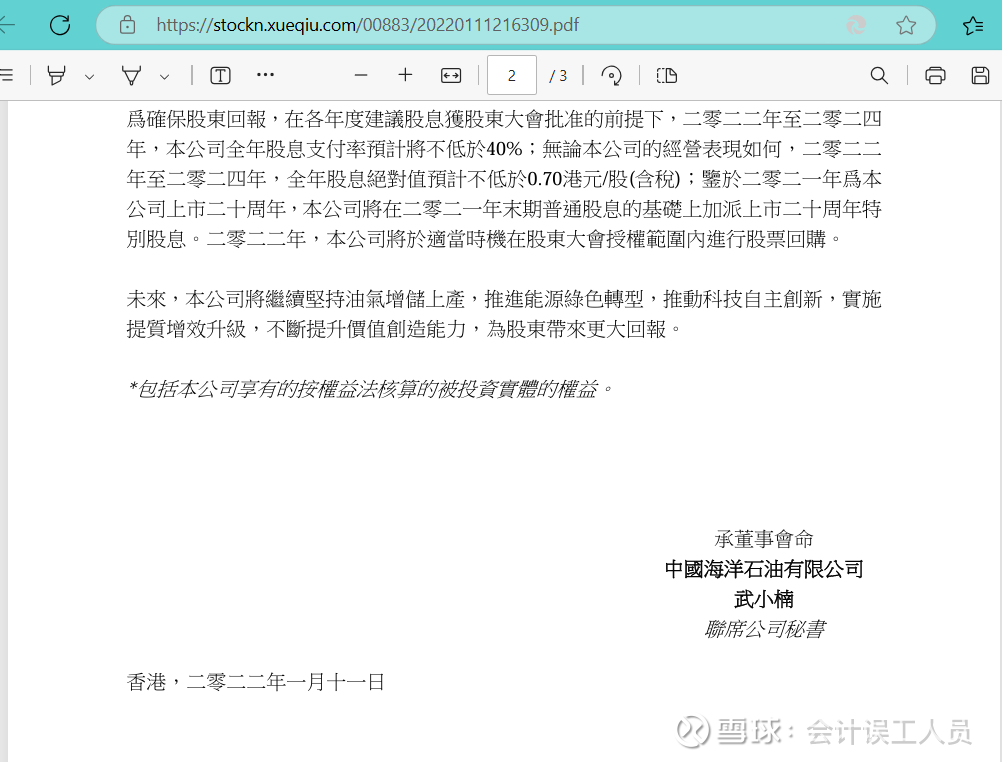Screen dimensions: 1002x762
Task: Click the line starting with 提質增效升級
Action: point(404,329)
